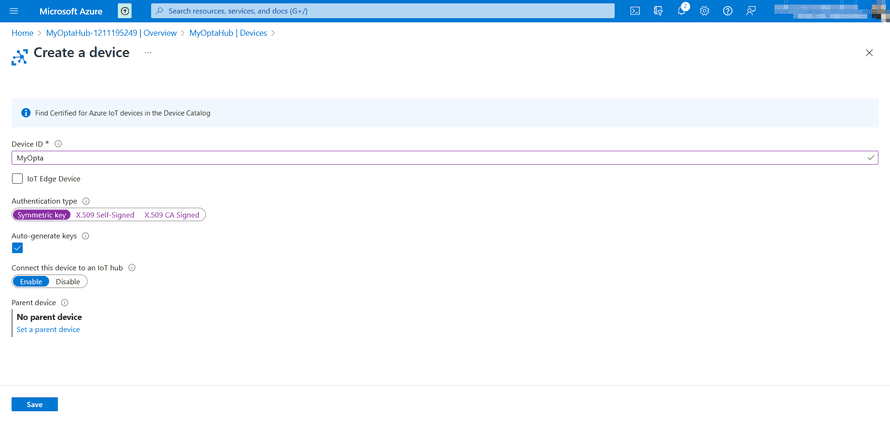Choose X.509 CA Signed authentication
This screenshot has height=422, width=890.
[x=172, y=215]
